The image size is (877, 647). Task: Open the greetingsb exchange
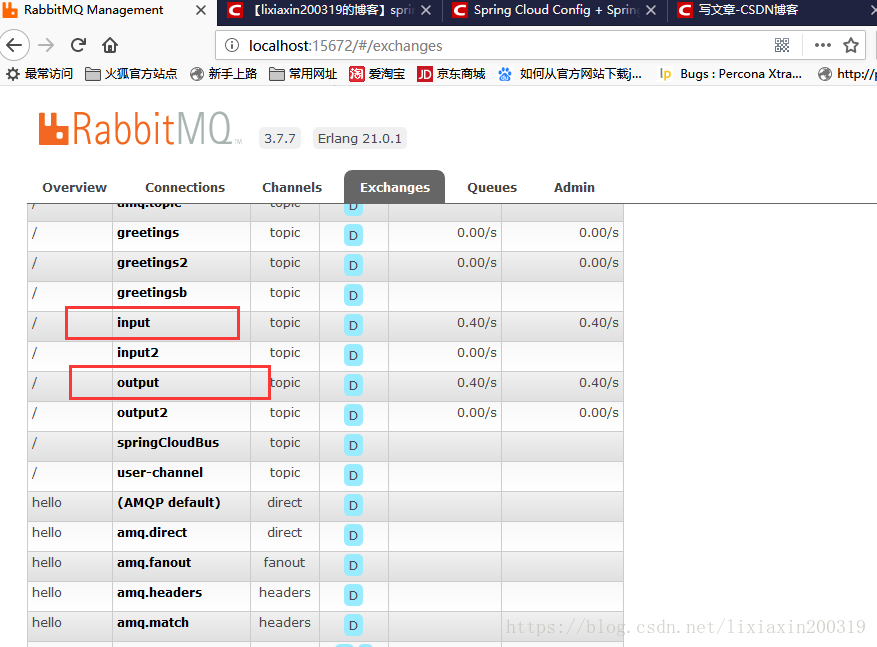click(152, 292)
